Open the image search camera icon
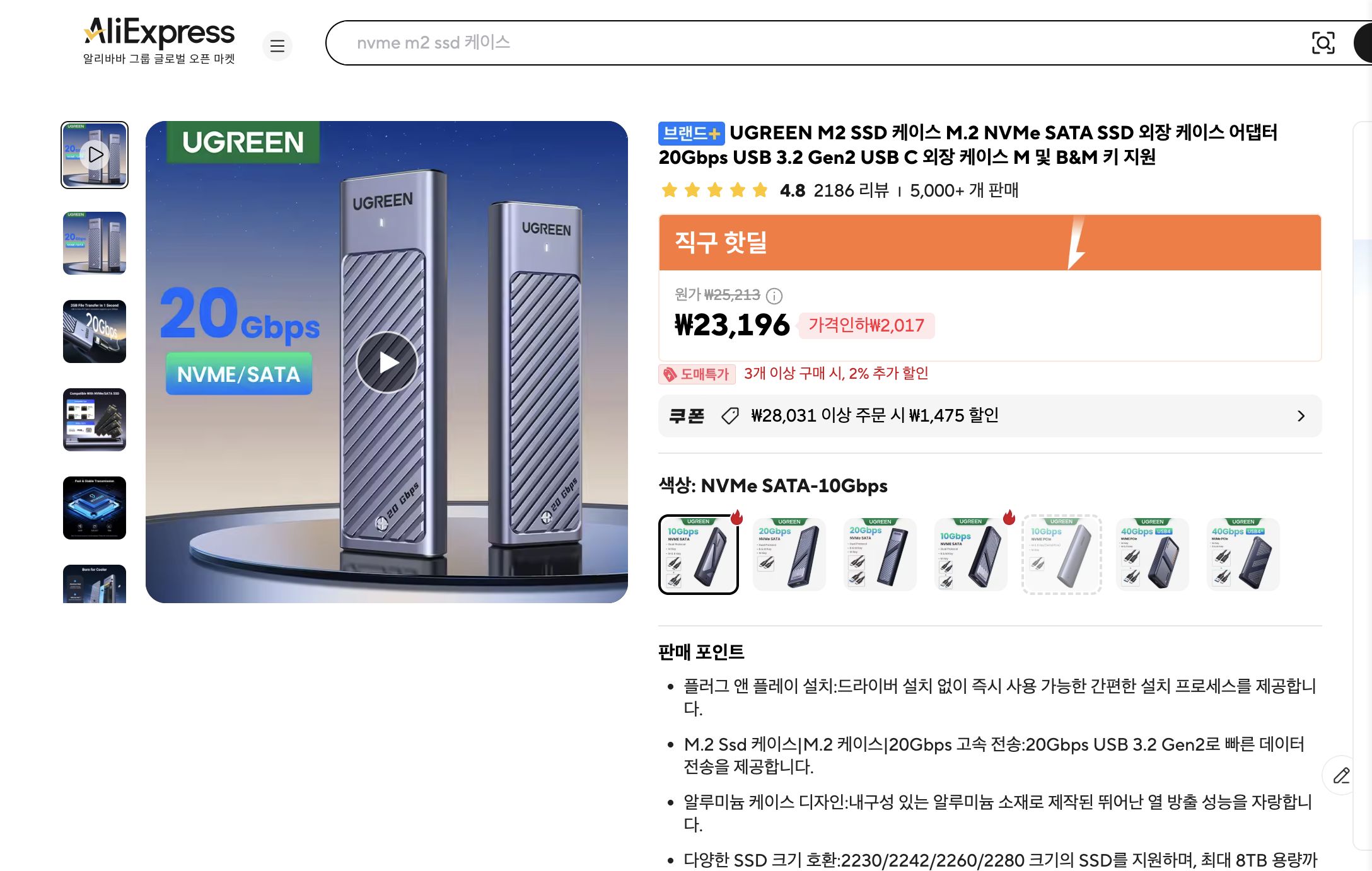Screen dimensions: 1372x871 pyautogui.click(x=1324, y=43)
